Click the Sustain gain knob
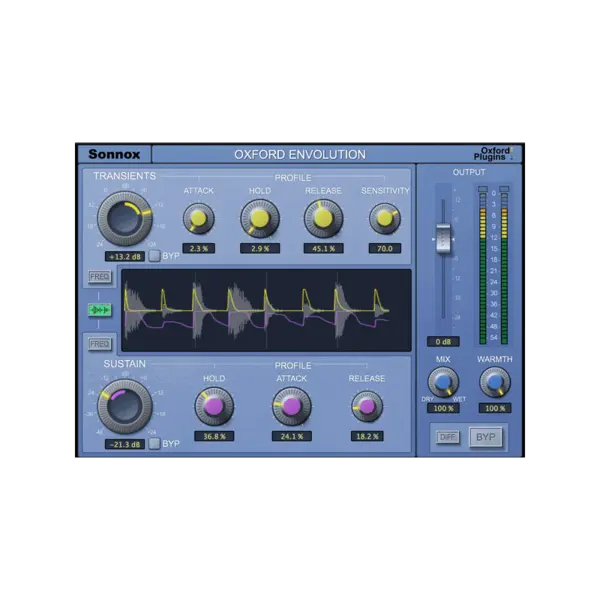The height and width of the screenshot is (600, 600). pos(125,406)
